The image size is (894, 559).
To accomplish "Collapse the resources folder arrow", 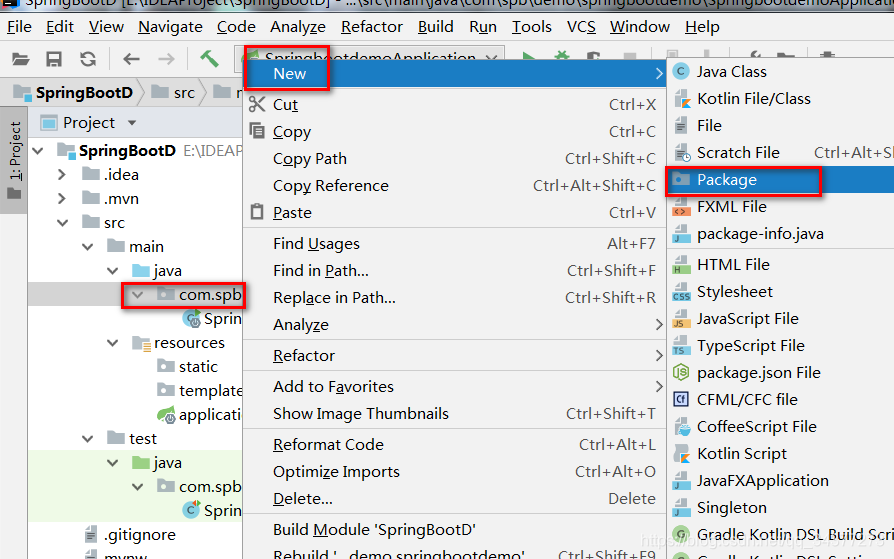I will [x=113, y=343].
